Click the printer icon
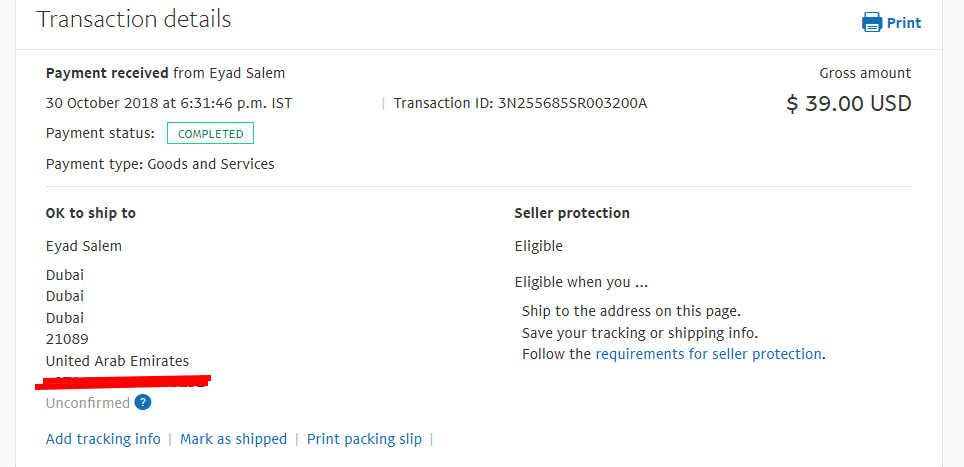The image size is (964, 467). click(x=872, y=23)
